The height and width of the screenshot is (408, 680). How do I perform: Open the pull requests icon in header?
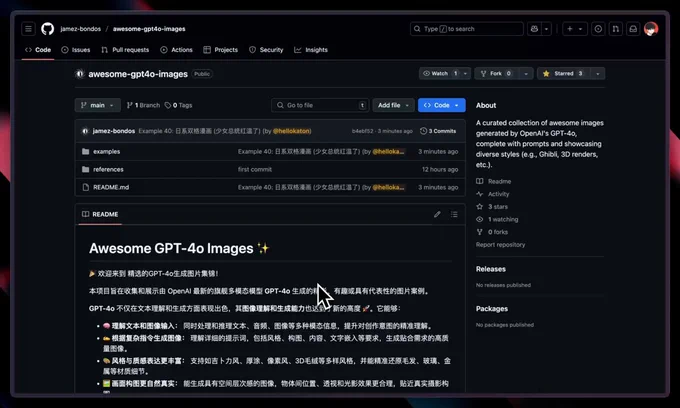(x=615, y=29)
